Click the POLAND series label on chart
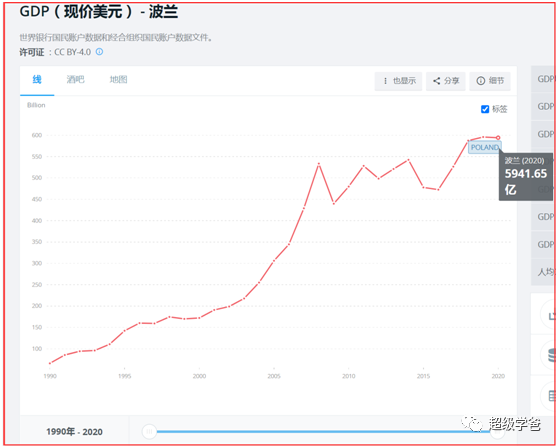This screenshot has height=448, width=558. (485, 147)
